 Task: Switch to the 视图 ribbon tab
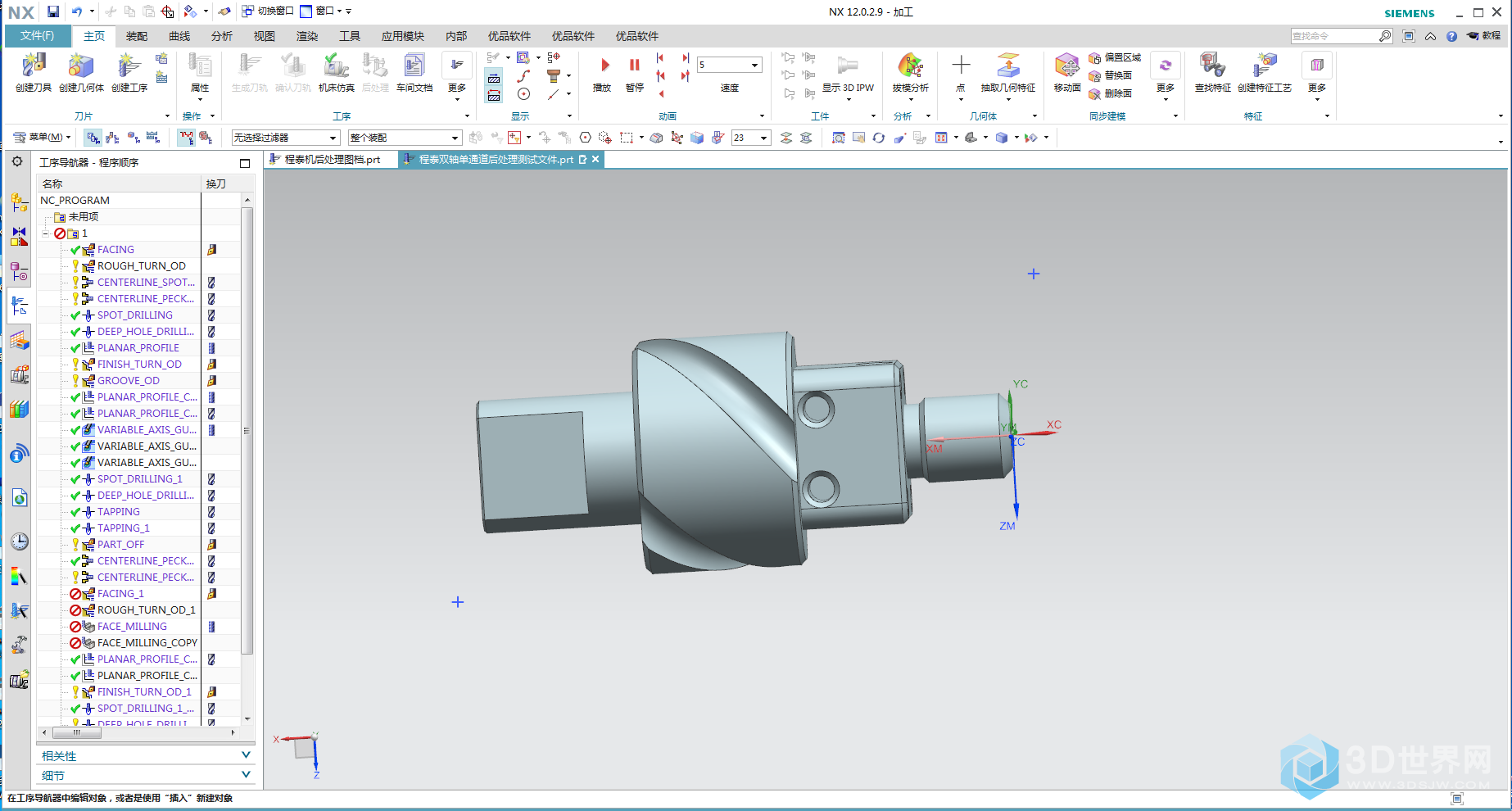coord(265,36)
